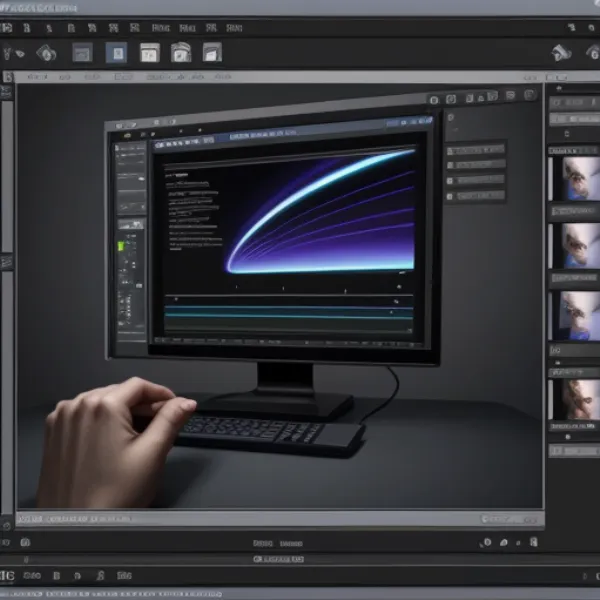This screenshot has width=600, height=600.
Task: Click the gray bar at right panel's bottom
Action: (574, 451)
